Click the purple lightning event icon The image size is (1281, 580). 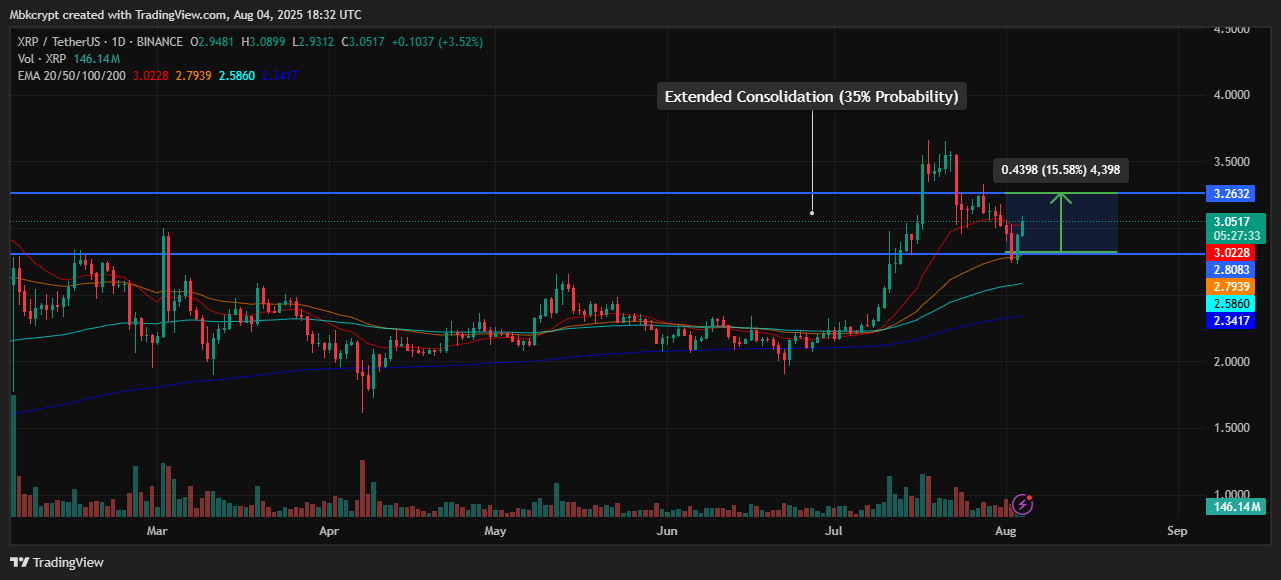tap(1022, 503)
